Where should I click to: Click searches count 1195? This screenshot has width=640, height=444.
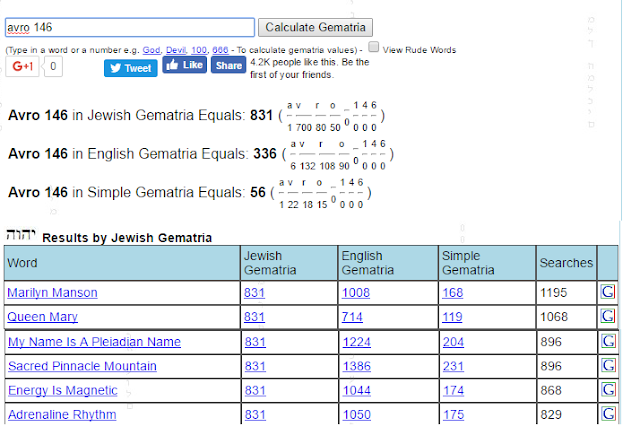click(x=553, y=293)
